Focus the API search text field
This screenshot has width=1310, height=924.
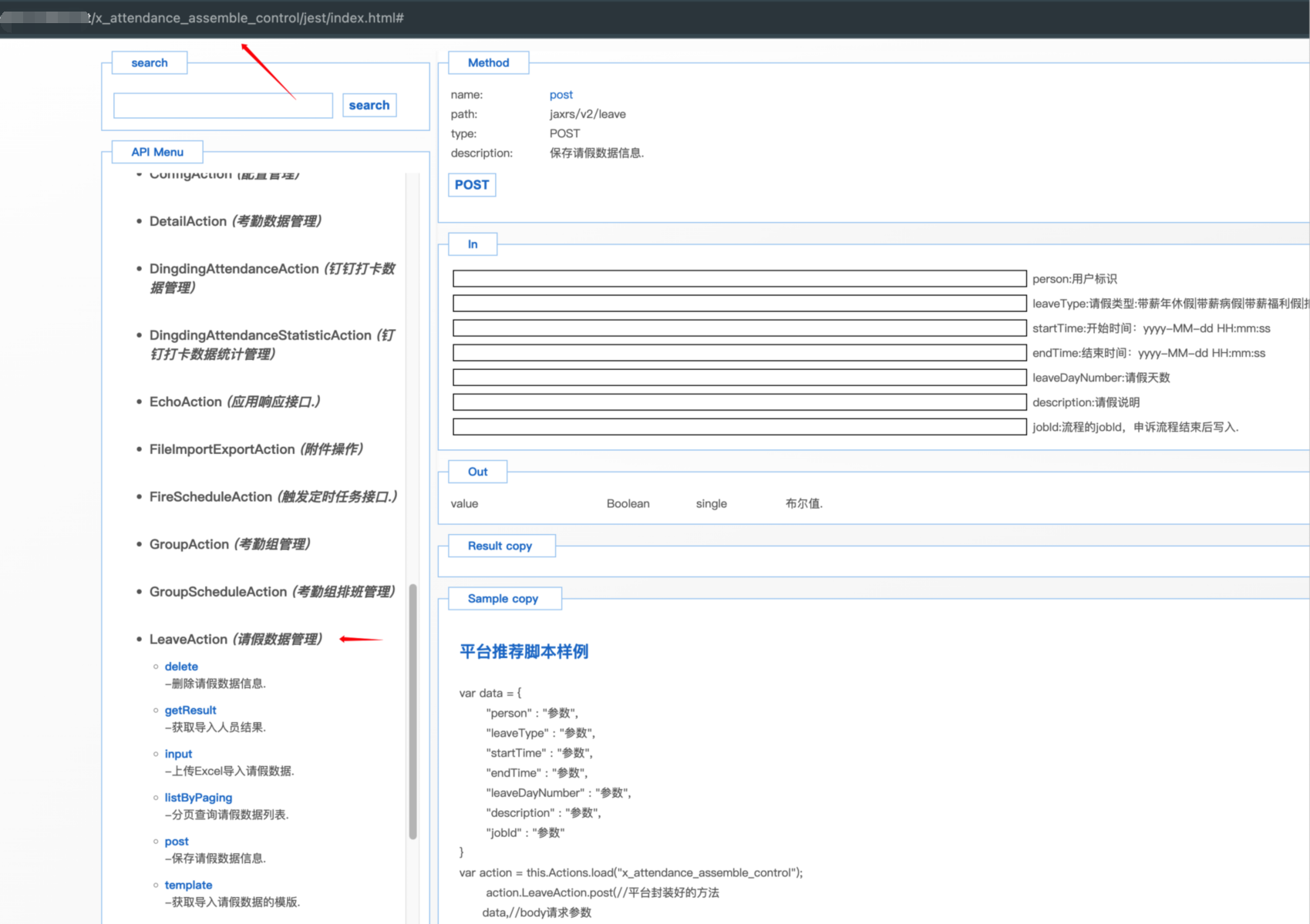coord(222,106)
